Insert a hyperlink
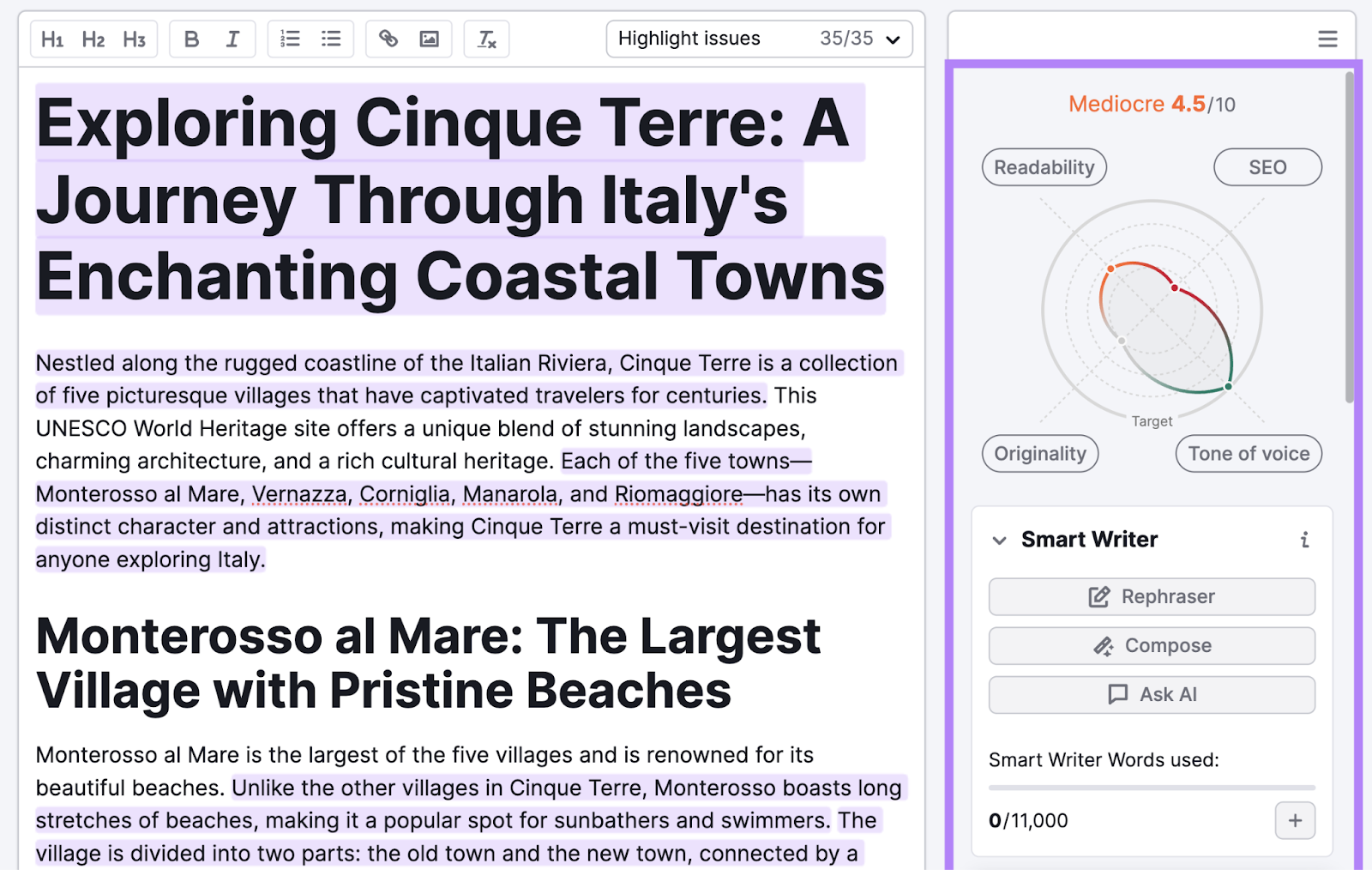The image size is (1372, 870). pos(388,39)
